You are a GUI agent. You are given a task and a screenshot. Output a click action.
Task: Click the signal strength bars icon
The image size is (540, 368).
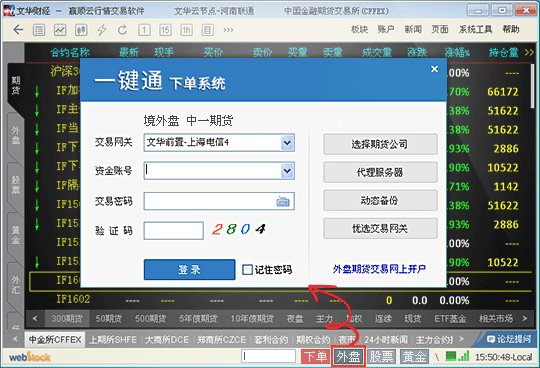point(464,356)
